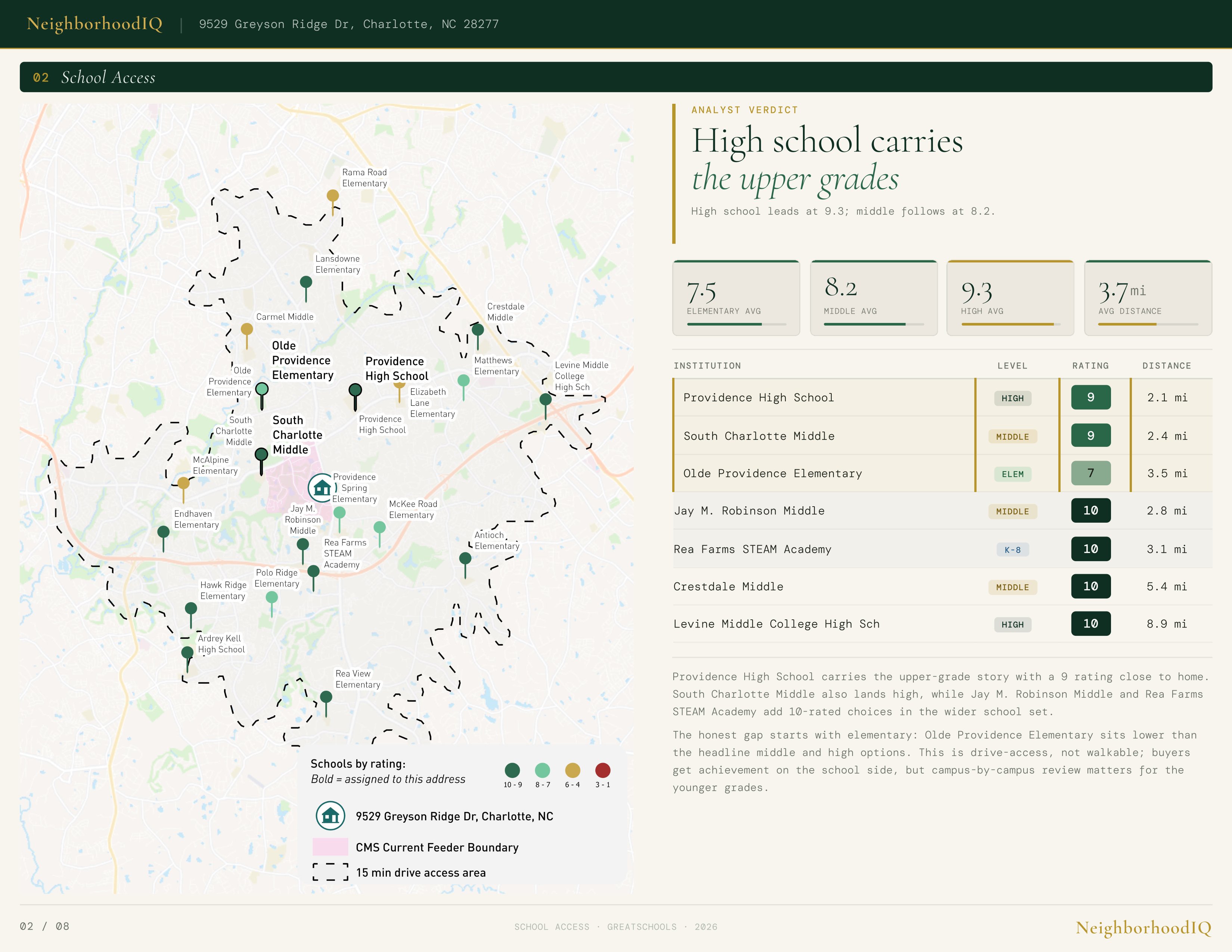
Task: Click the High Avg 9.3 card
Action: (x=1010, y=298)
